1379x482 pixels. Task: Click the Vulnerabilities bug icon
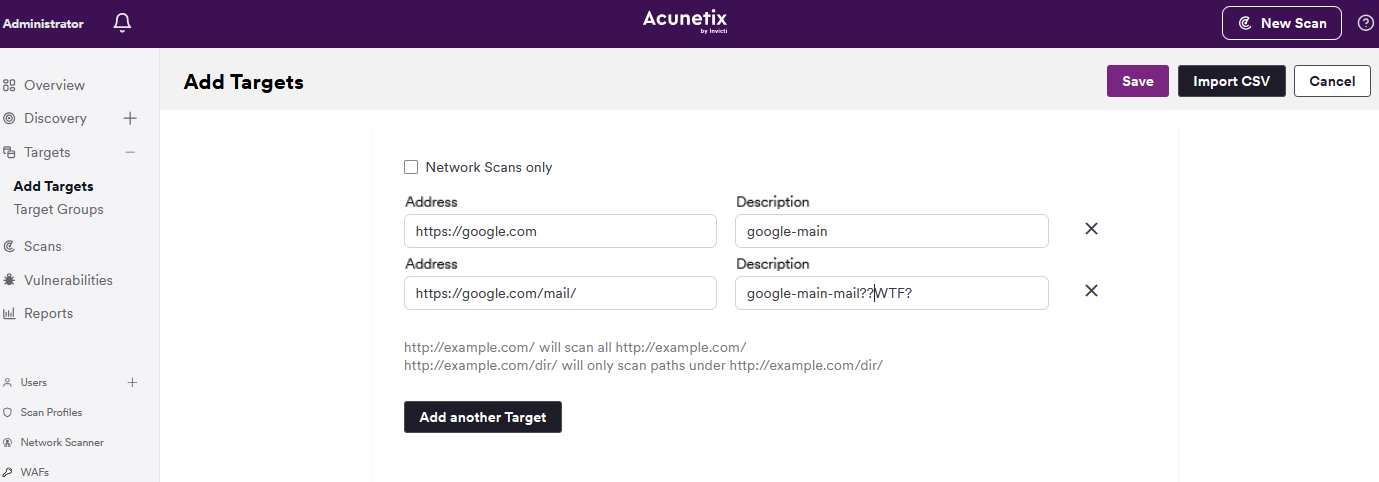pyautogui.click(x=9, y=280)
